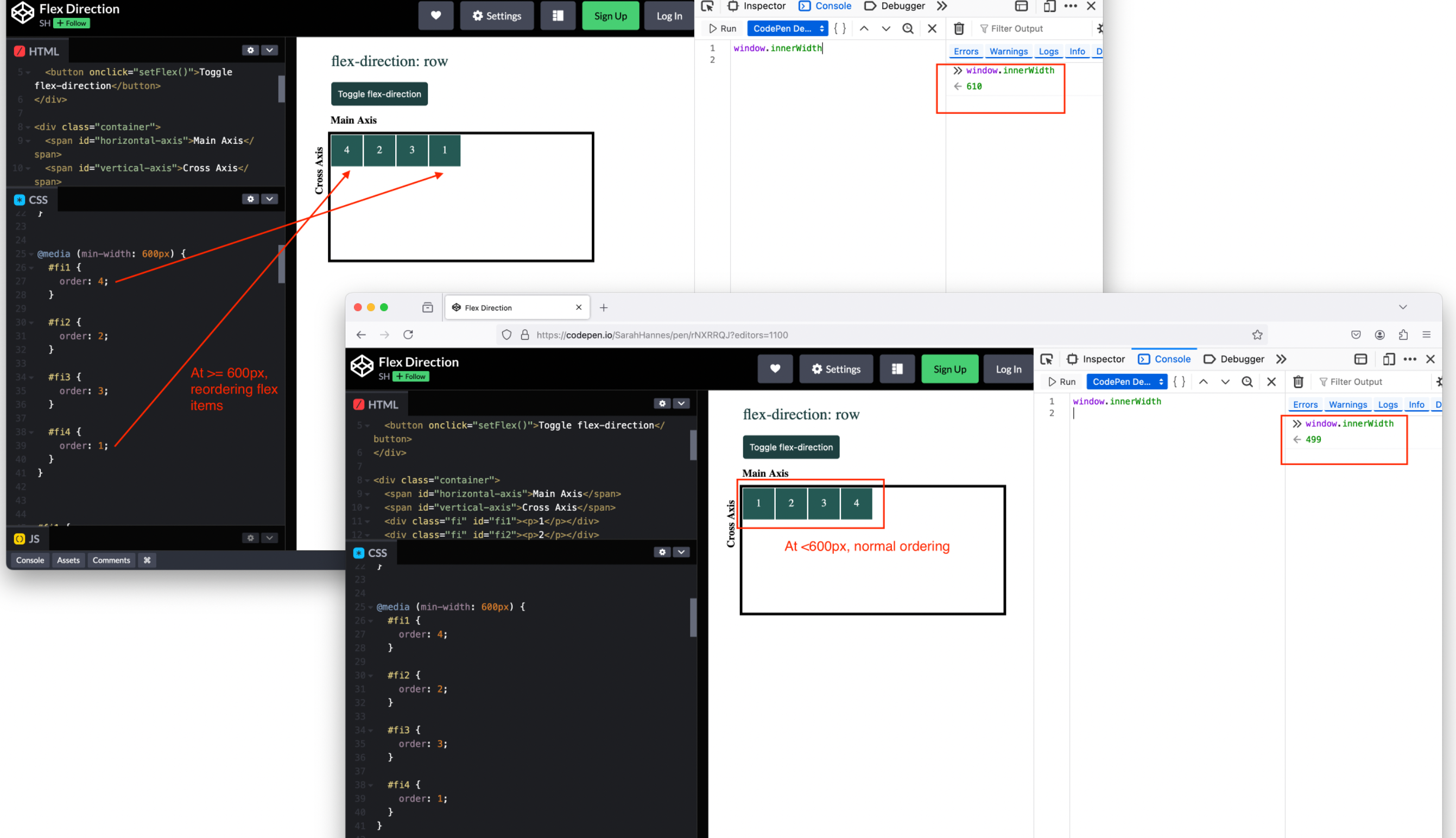
Task: Pick an element icon in lower devtools
Action: coord(1046,359)
